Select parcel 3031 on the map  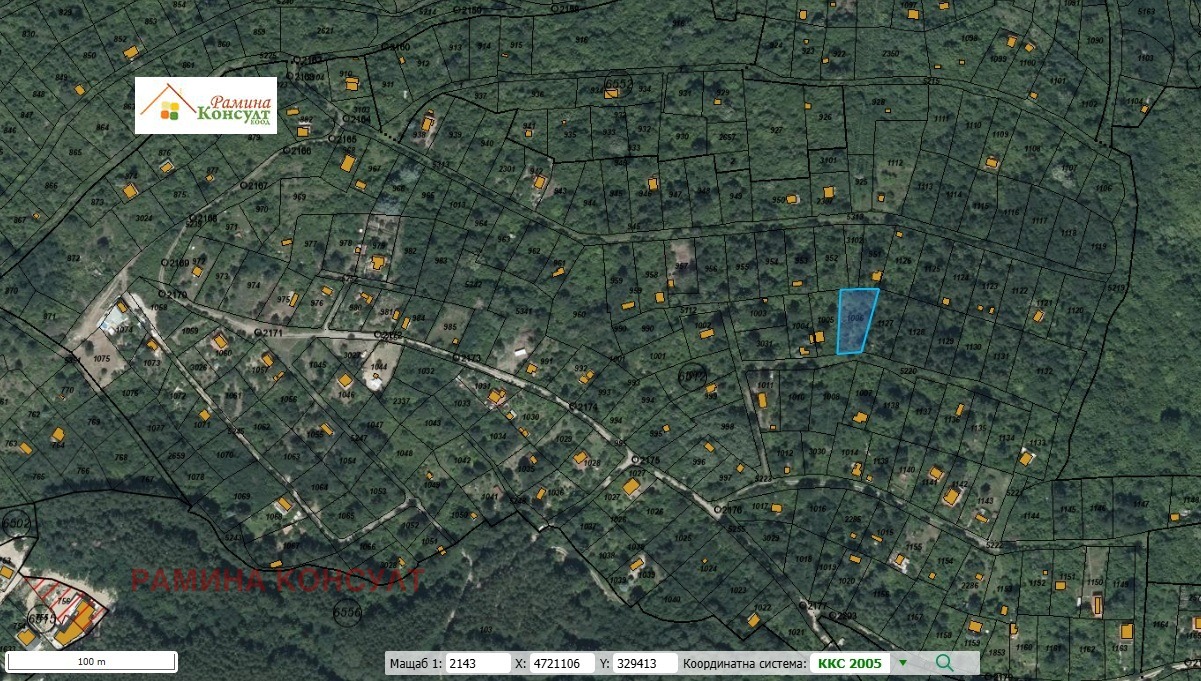(x=765, y=345)
